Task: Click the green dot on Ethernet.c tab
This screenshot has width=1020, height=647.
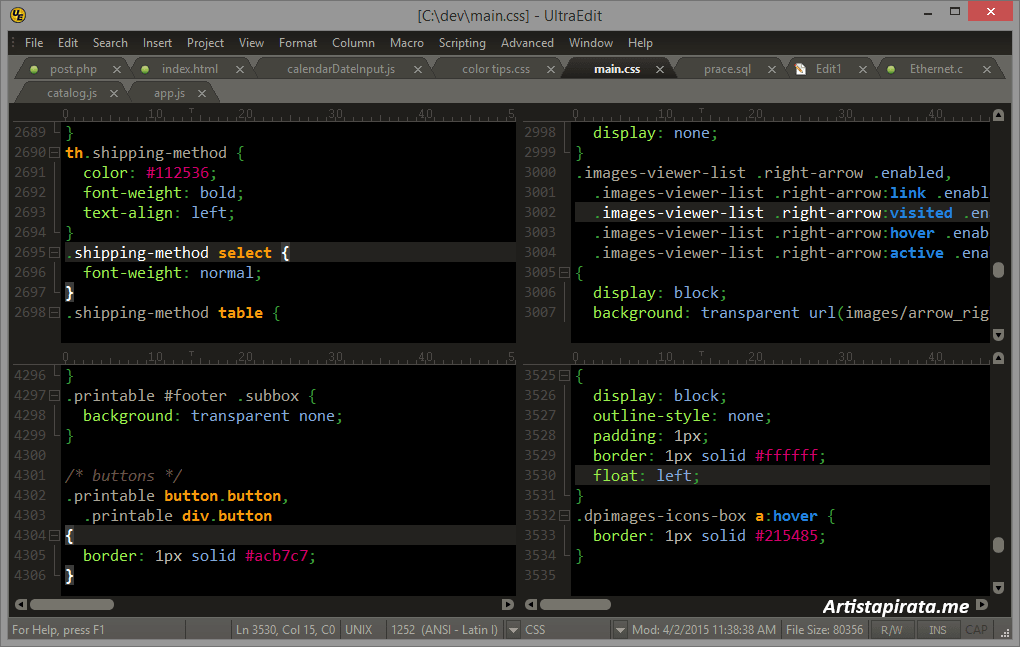Action: click(891, 69)
